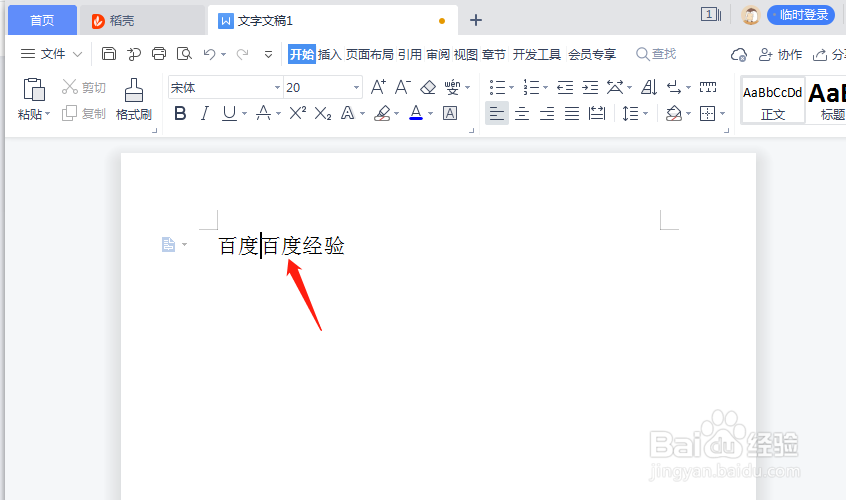Apply the 正文 style thumbnail

773,100
